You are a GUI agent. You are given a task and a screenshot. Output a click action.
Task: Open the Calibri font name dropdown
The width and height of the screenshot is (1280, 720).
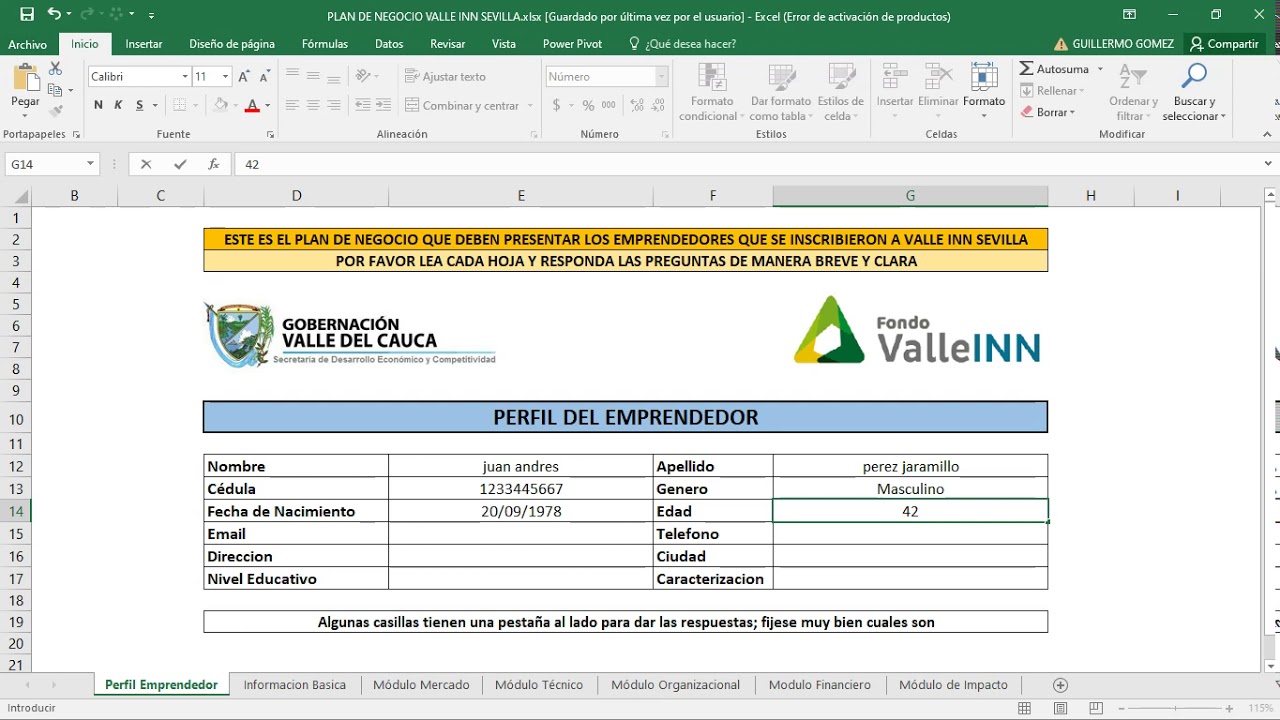185,77
